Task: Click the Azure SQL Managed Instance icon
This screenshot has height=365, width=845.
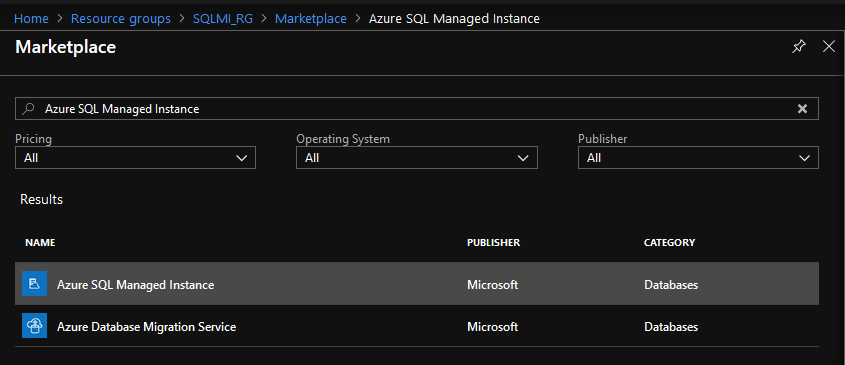Action: pos(34,284)
